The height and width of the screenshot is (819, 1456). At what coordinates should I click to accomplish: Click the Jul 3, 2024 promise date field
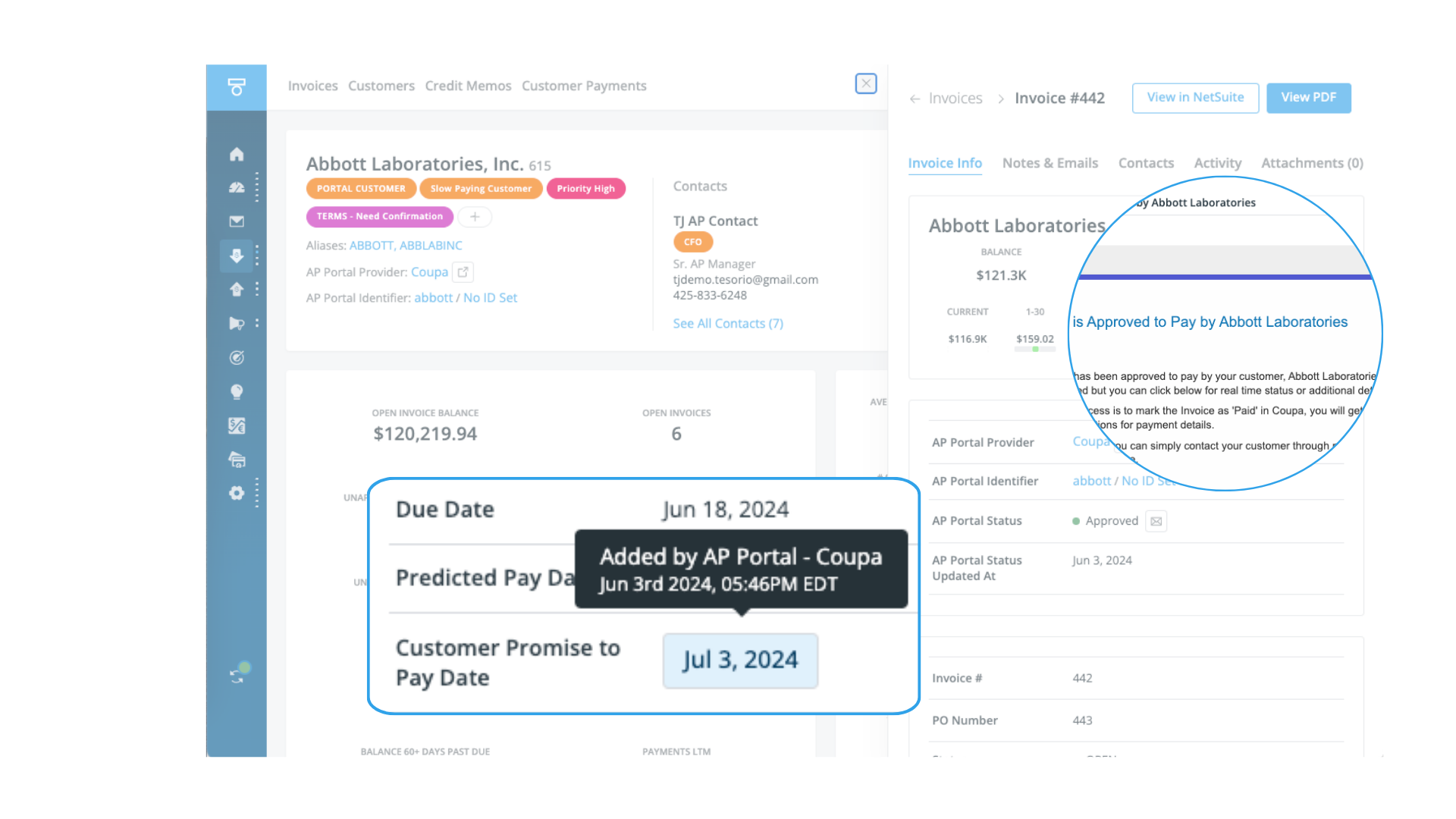[x=740, y=661]
